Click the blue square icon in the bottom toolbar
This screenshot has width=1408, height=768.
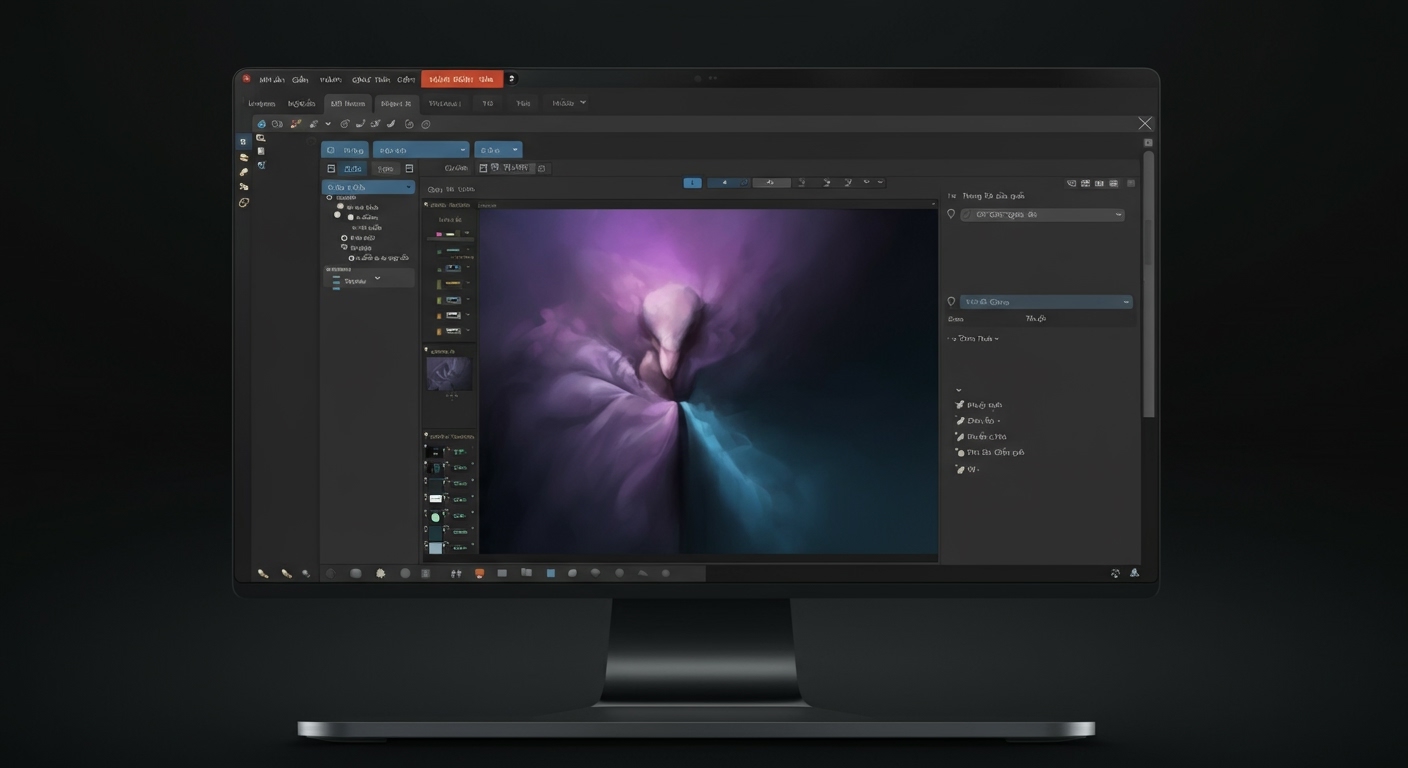550,573
